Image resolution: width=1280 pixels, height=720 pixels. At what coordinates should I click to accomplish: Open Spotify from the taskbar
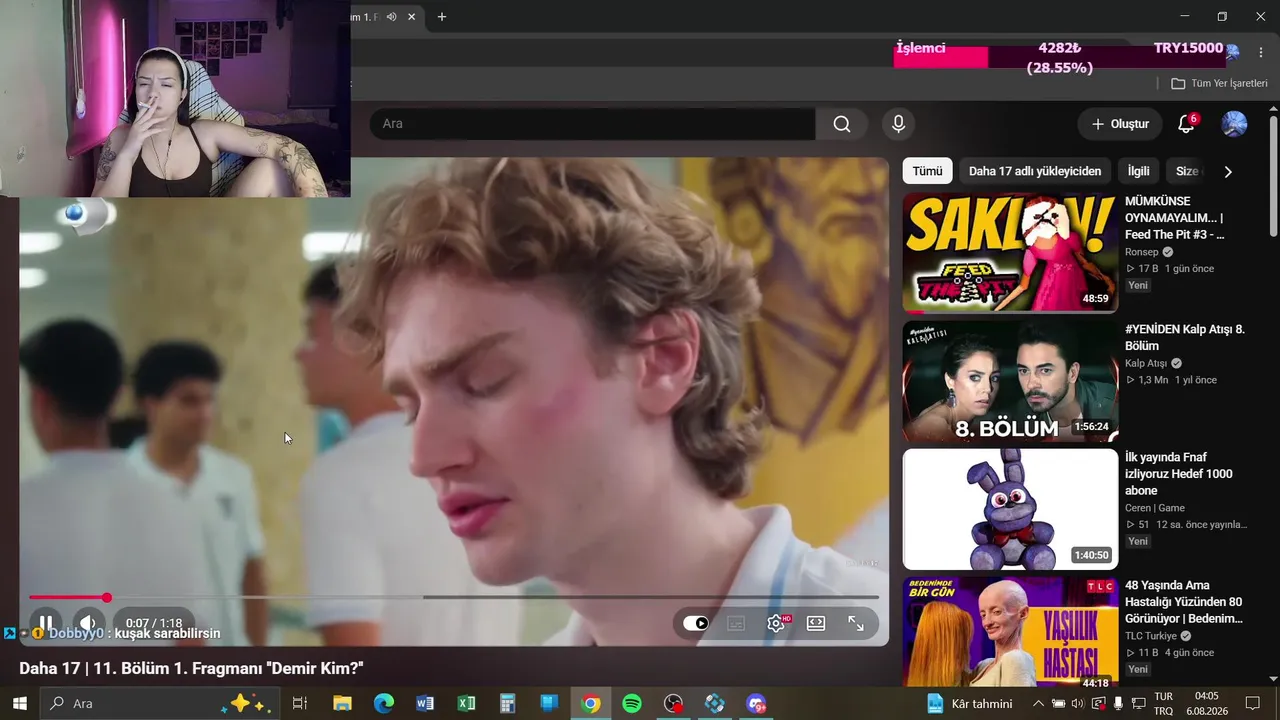coord(632,703)
